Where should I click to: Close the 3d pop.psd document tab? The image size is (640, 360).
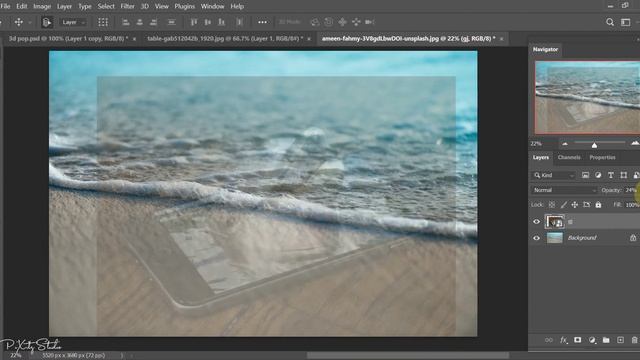134,39
